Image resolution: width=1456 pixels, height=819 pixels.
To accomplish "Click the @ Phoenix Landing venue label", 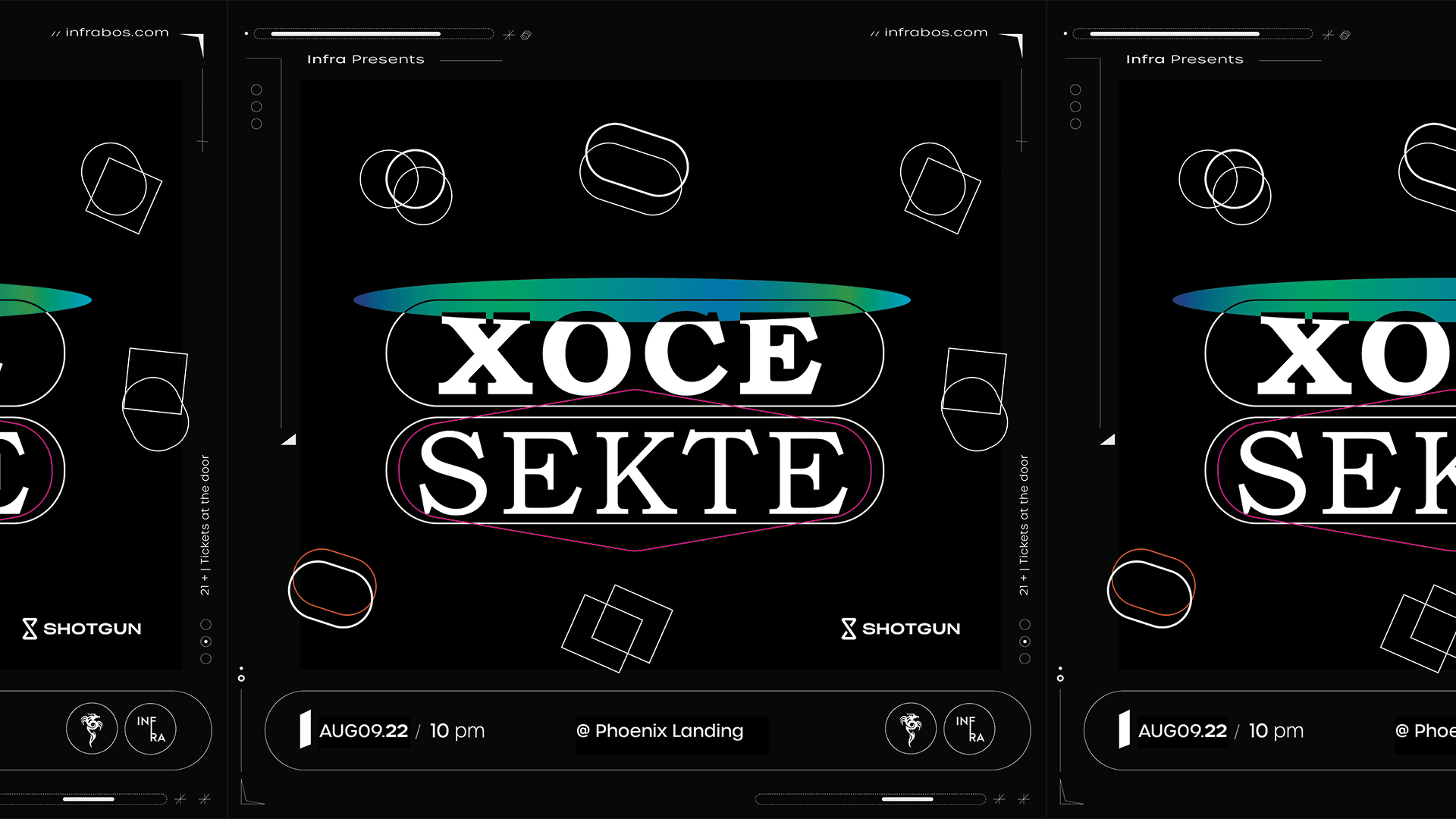I will [661, 731].
